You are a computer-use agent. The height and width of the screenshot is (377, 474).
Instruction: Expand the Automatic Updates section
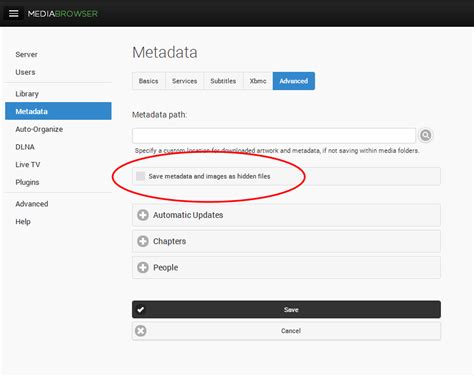point(286,215)
